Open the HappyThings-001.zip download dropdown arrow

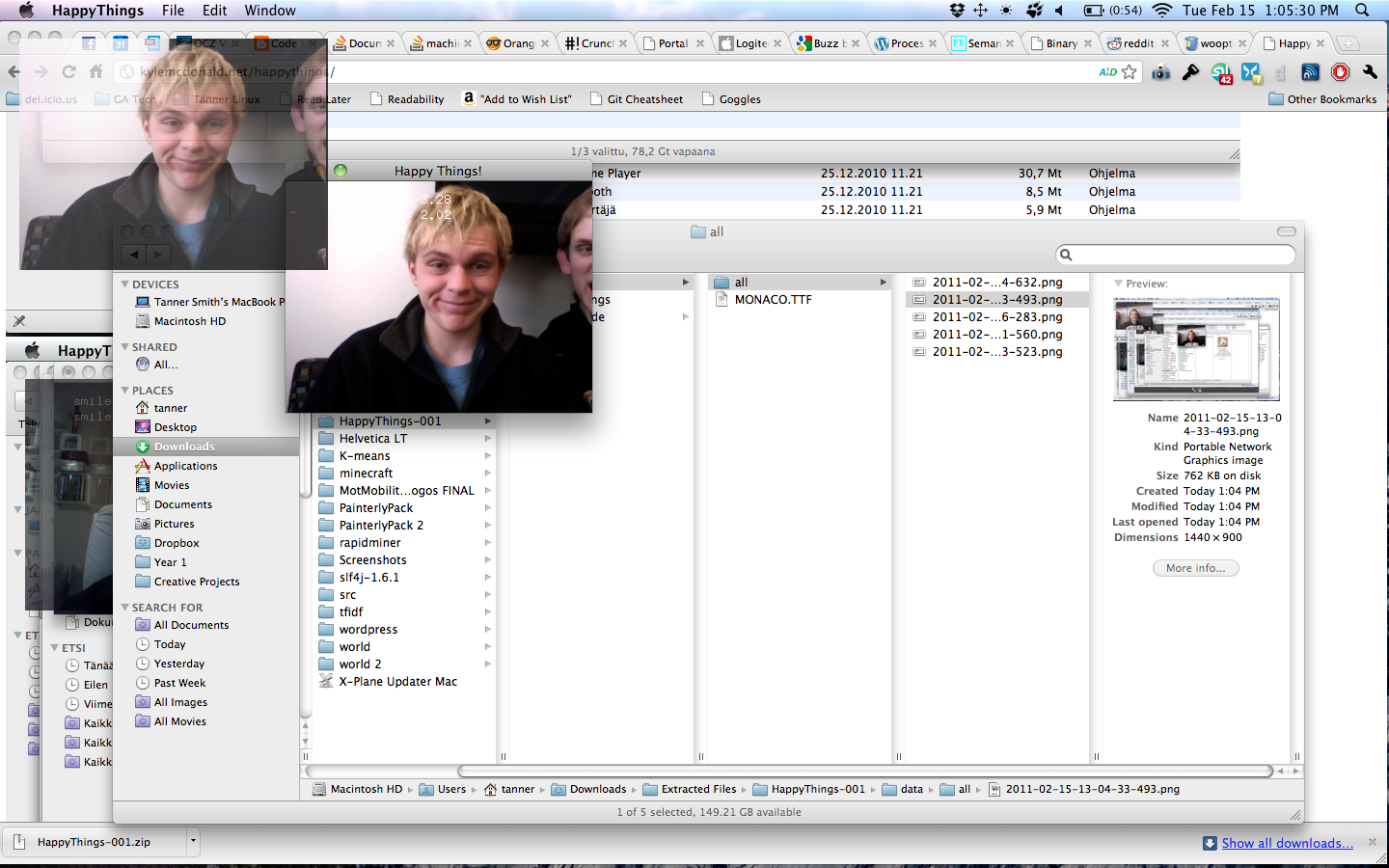tap(193, 841)
